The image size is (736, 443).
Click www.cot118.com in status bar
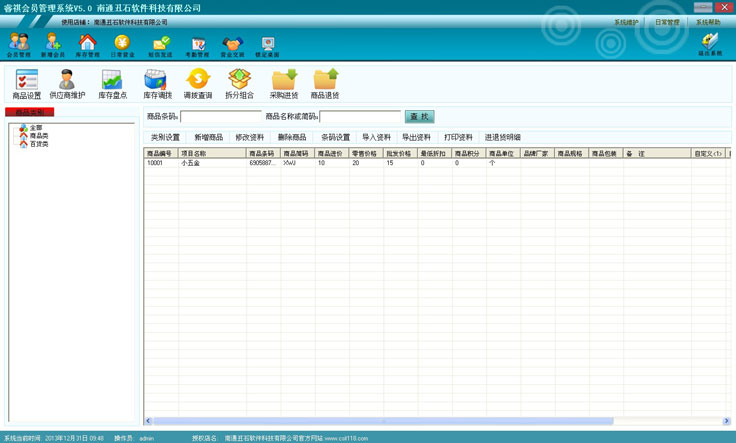[x=346, y=438]
